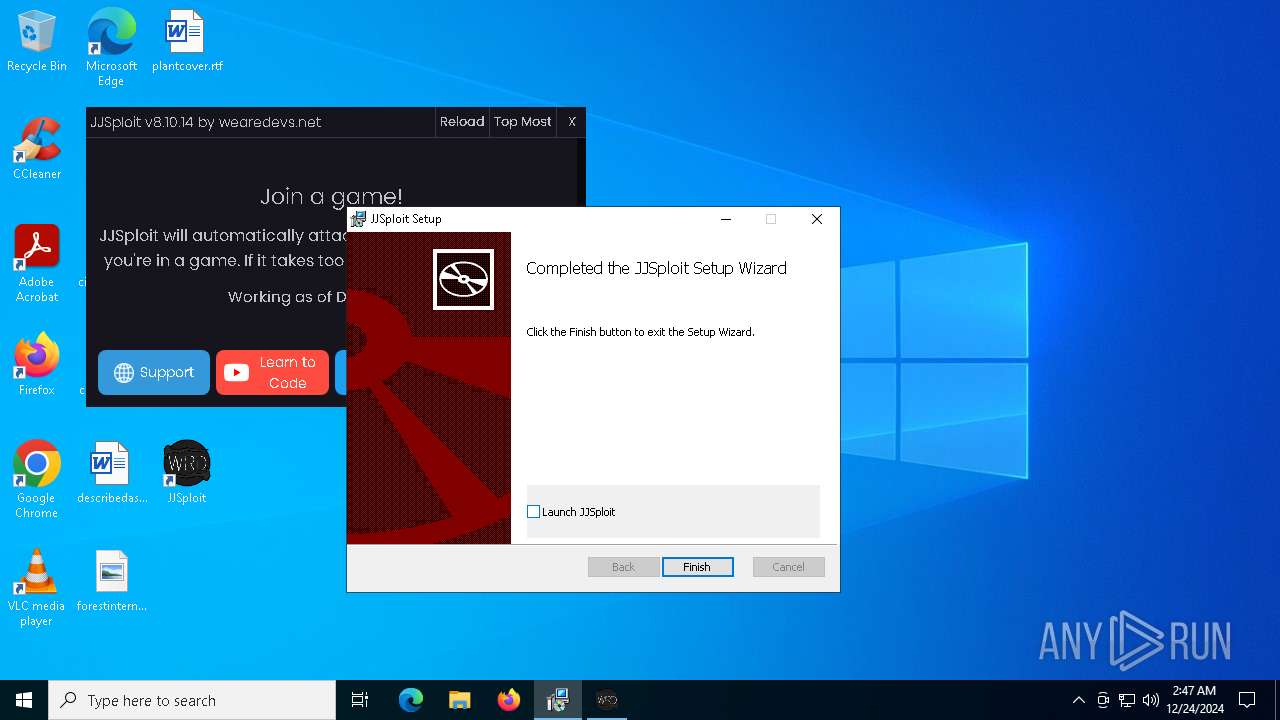The width and height of the screenshot is (1280, 720).
Task: Click the JJSploit window vertical scrollbar
Action: coord(581,172)
